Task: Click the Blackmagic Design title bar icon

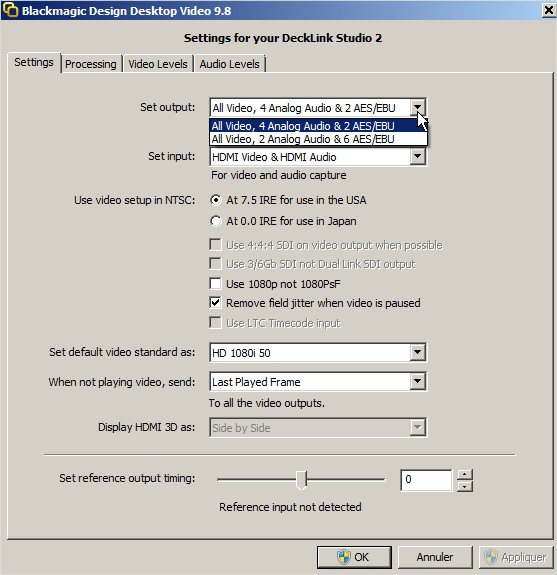Action: 10,10
